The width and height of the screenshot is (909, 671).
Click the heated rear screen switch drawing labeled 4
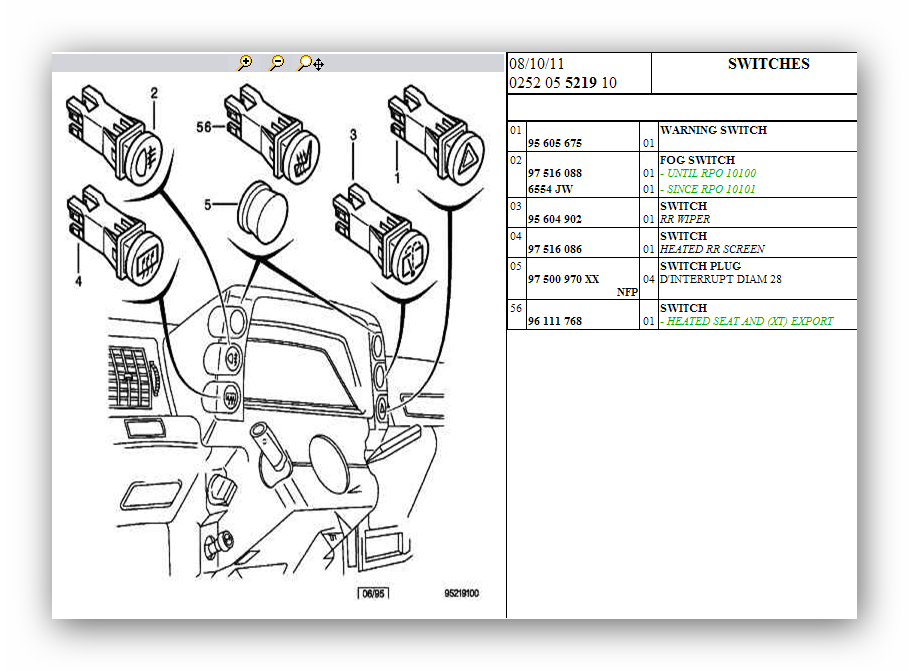(x=115, y=235)
